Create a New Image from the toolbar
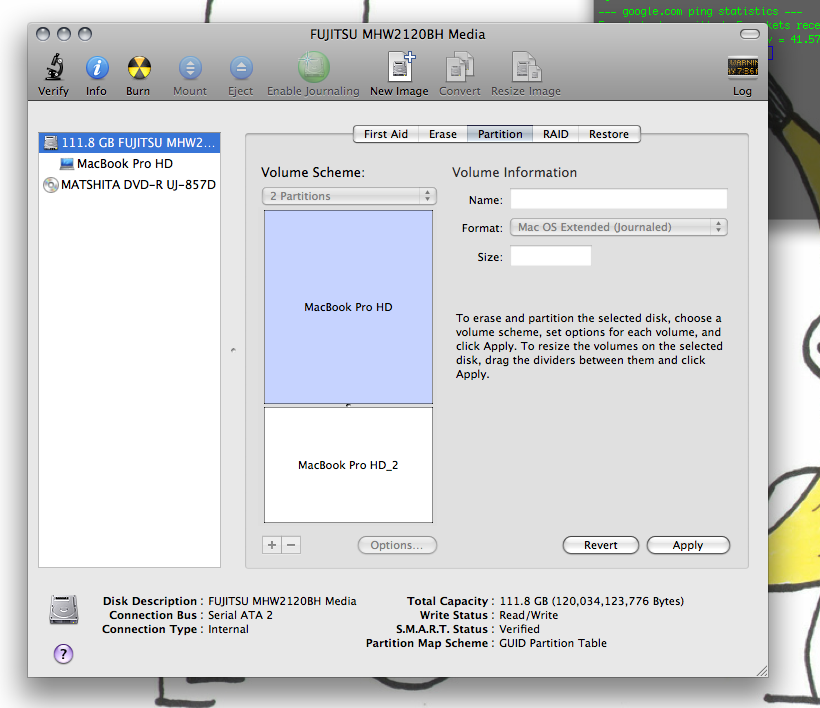 (x=400, y=67)
